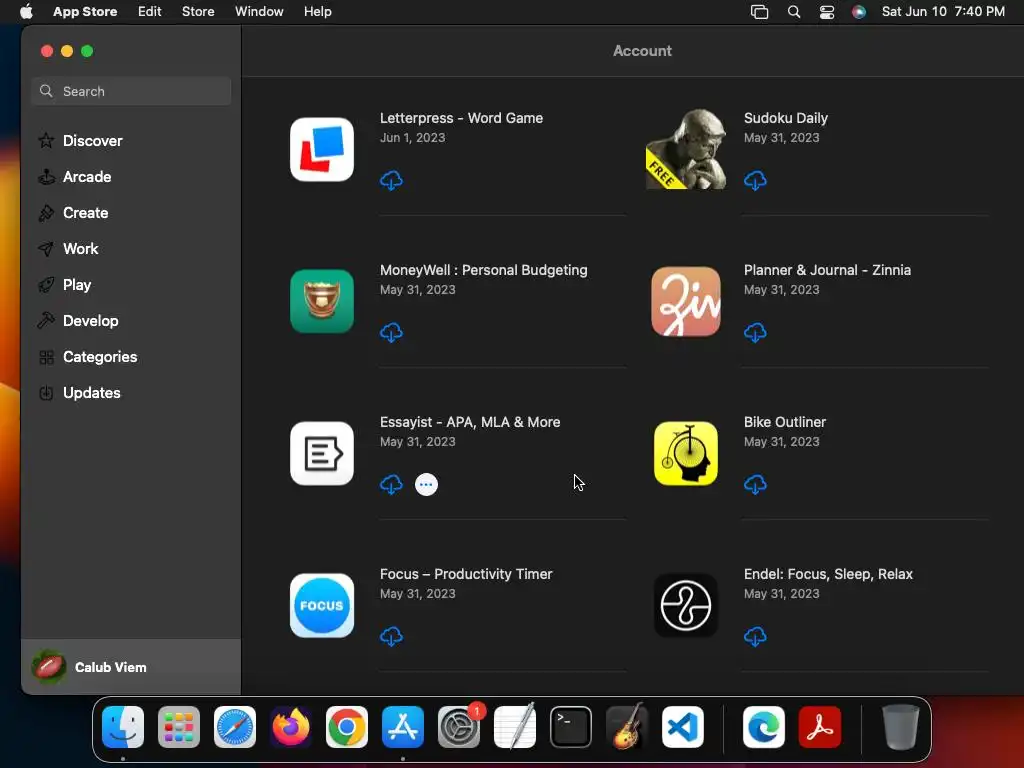Open the Help menu
Screen dimensions: 1024x768
317,11
